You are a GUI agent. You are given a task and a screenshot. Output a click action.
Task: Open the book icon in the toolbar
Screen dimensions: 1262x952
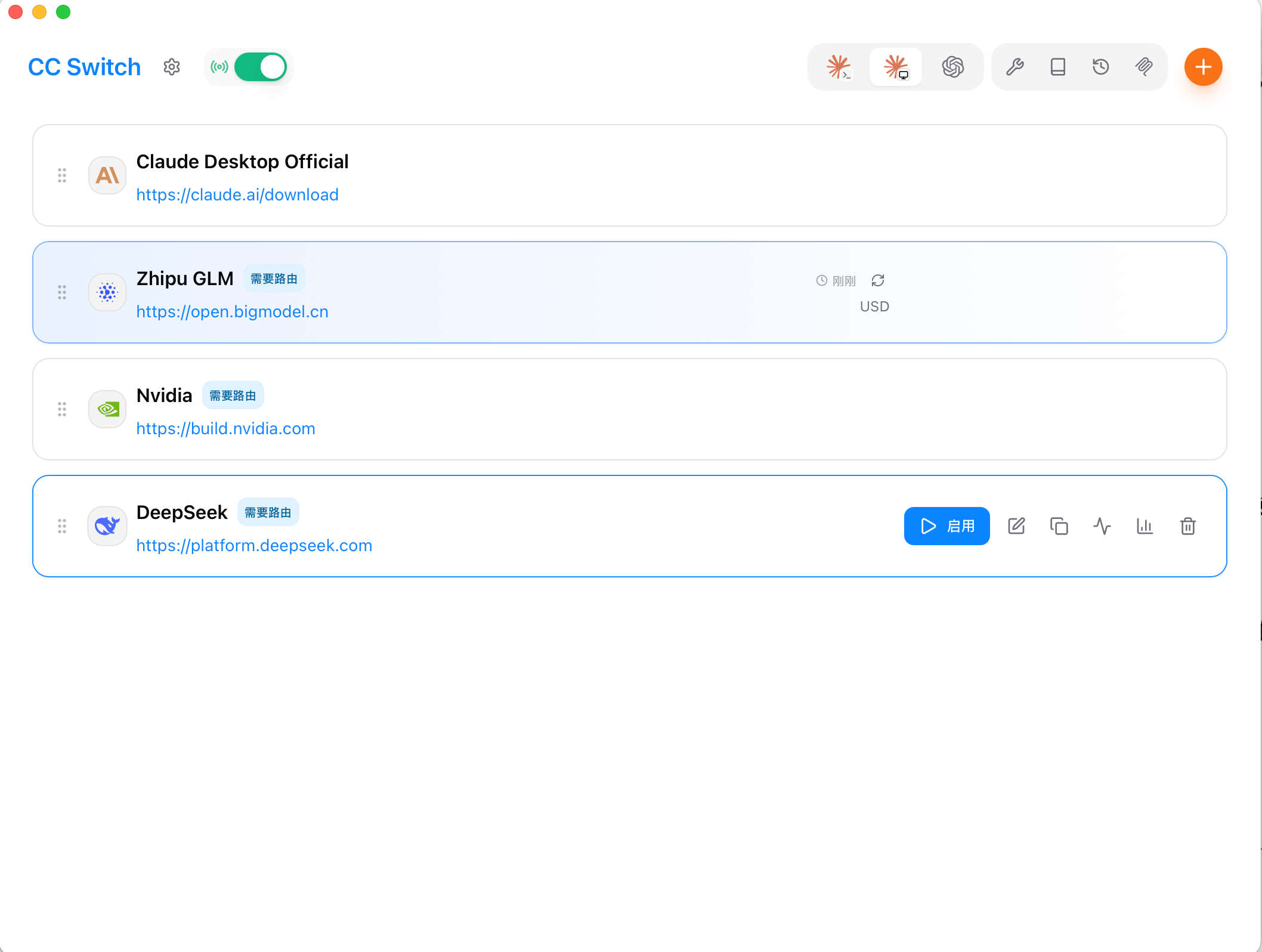(1058, 67)
